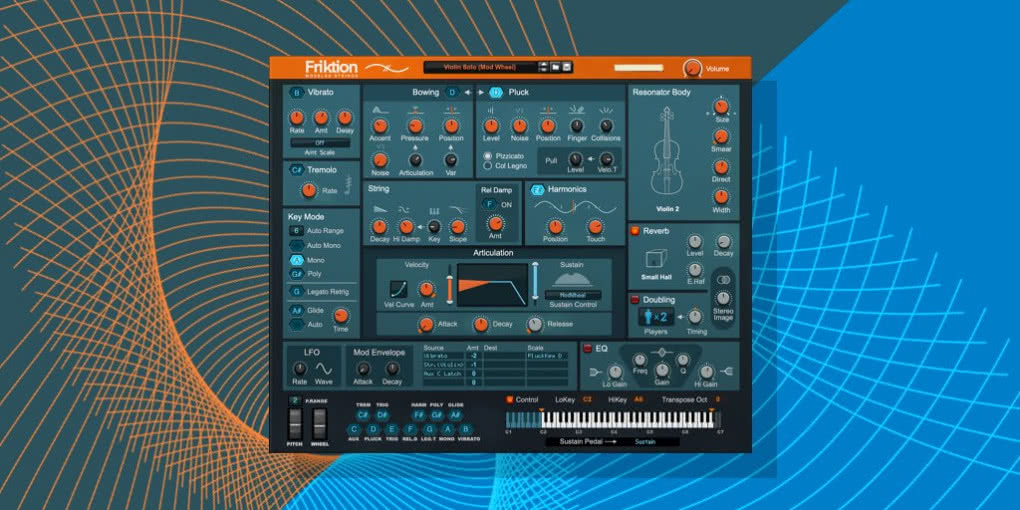Click the Bowing Articulation knob

[416, 160]
